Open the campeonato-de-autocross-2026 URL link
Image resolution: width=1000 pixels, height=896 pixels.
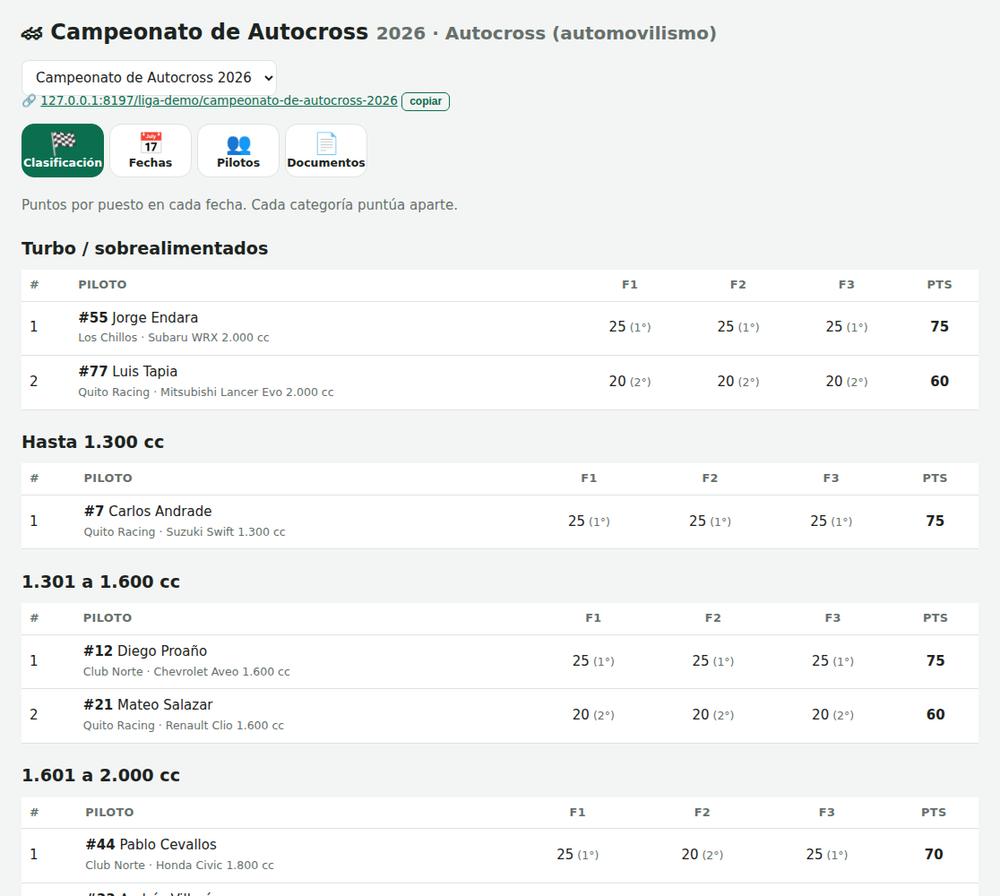click(x=219, y=101)
